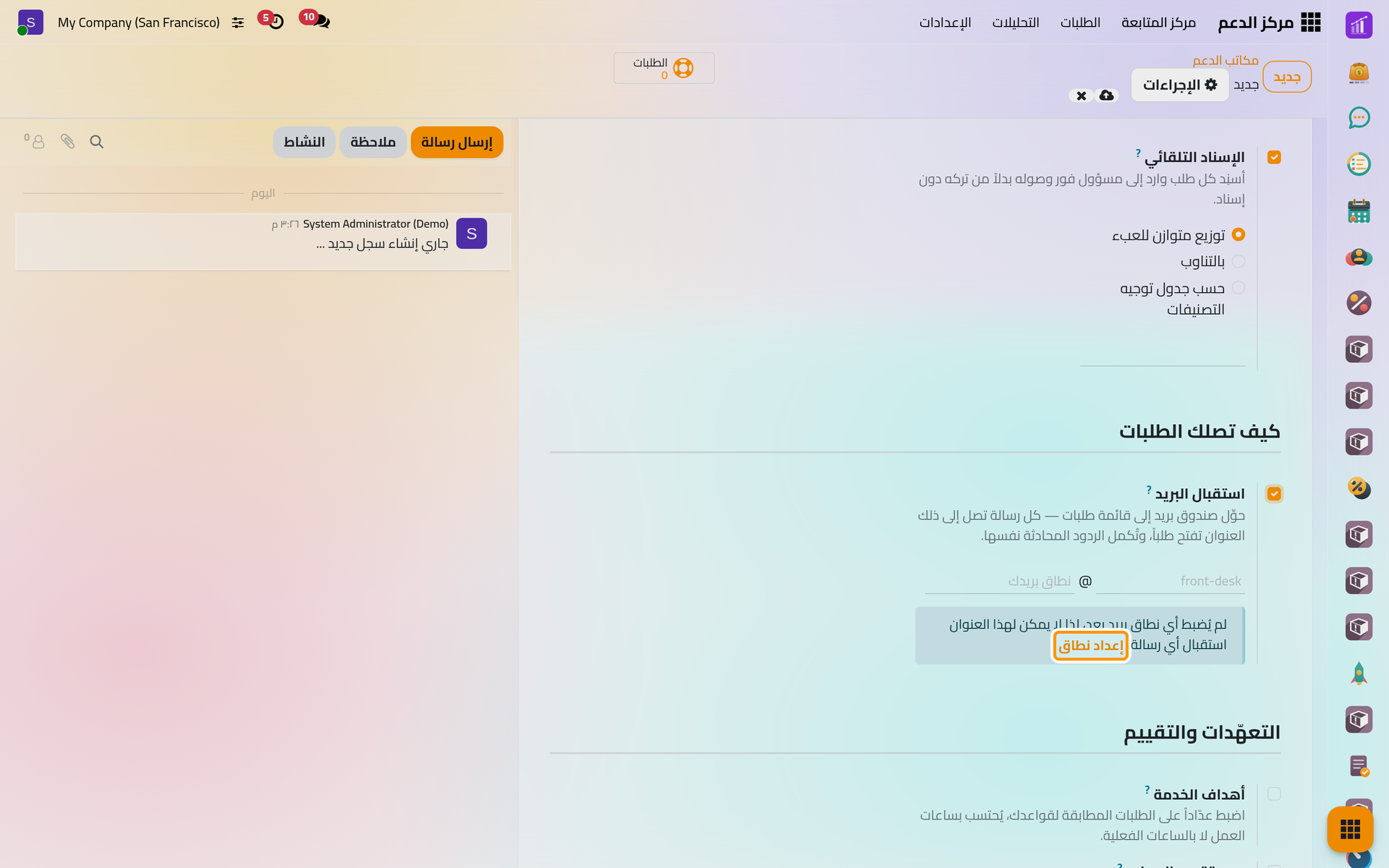Screen dimensions: 1389x868
Task: Toggle the استقبال البريد checkbox
Action: tap(1274, 494)
